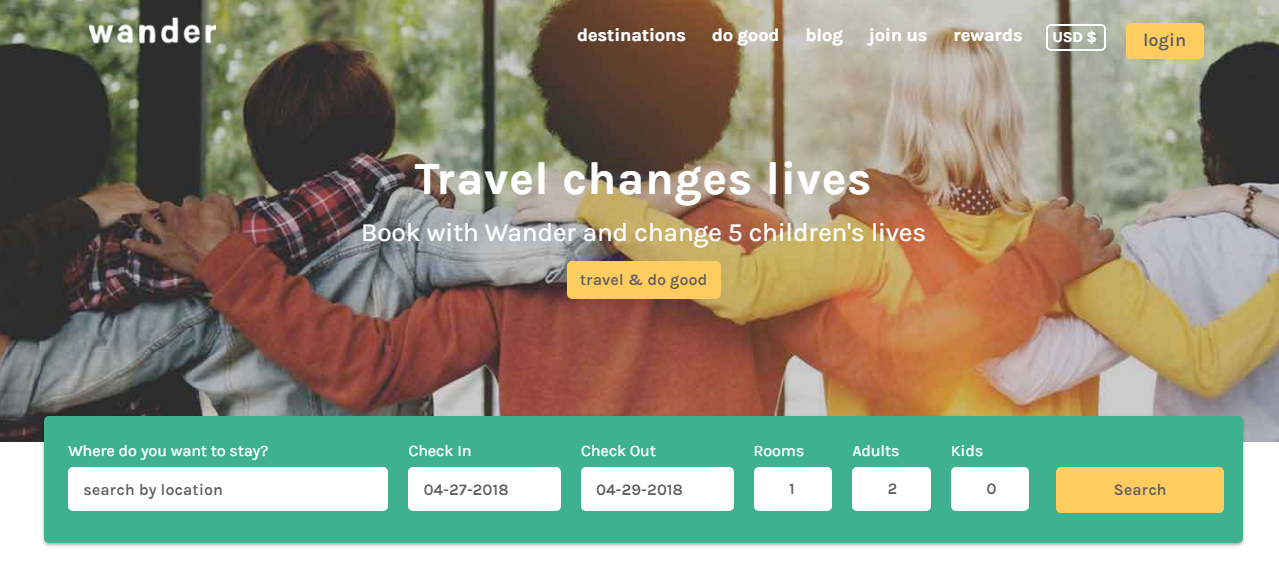Select the Rooms number field

click(x=792, y=489)
